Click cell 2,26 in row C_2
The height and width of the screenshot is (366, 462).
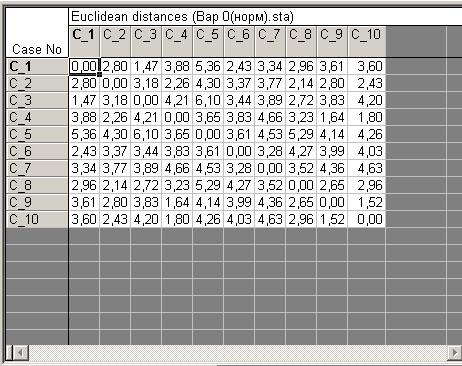tap(177, 83)
